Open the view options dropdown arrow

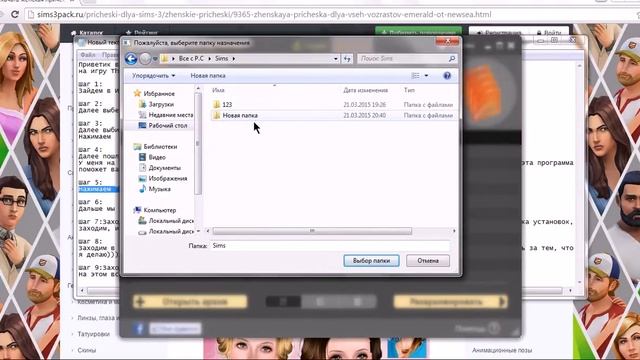click(427, 76)
